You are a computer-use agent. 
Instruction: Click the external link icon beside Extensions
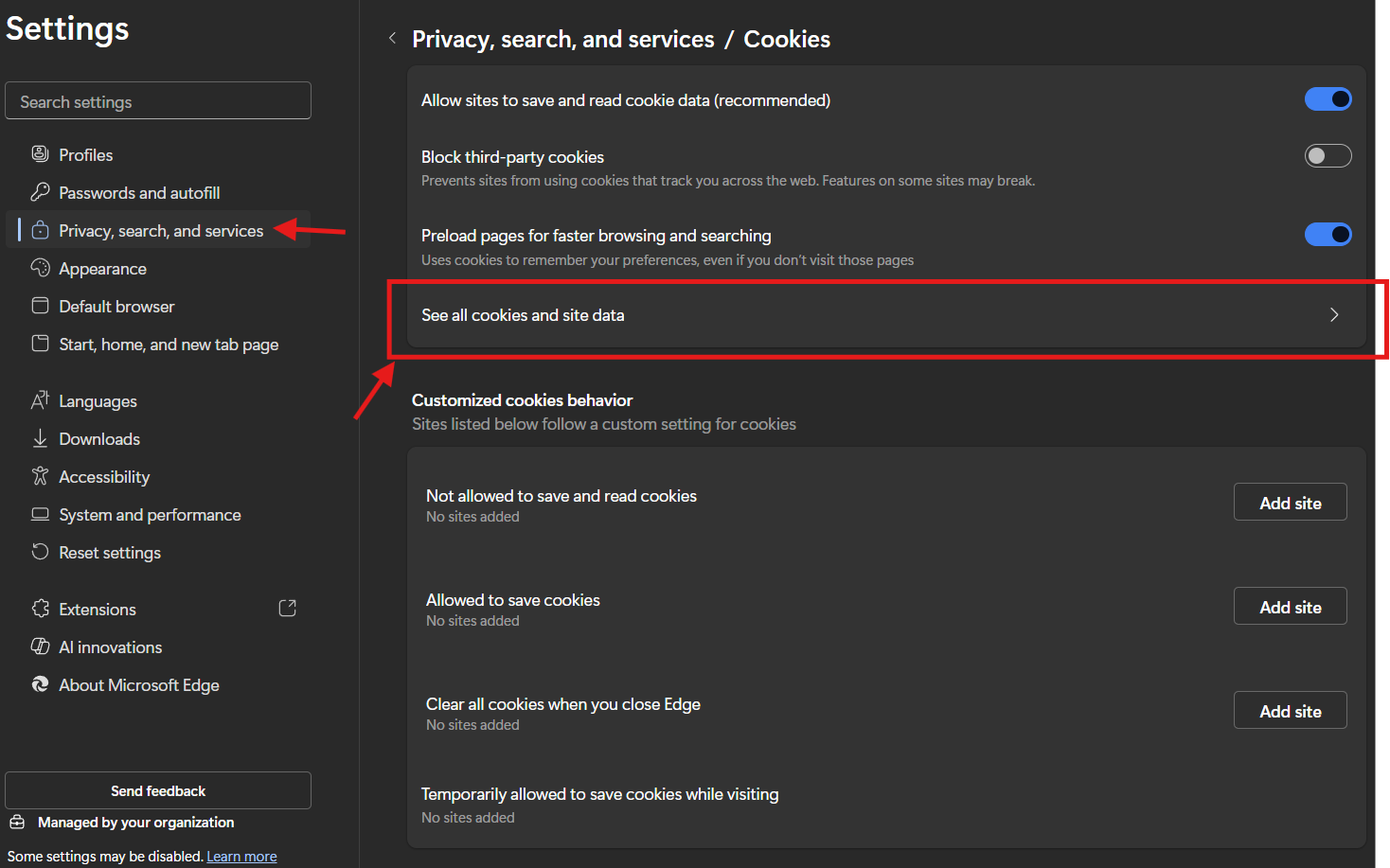click(x=288, y=609)
